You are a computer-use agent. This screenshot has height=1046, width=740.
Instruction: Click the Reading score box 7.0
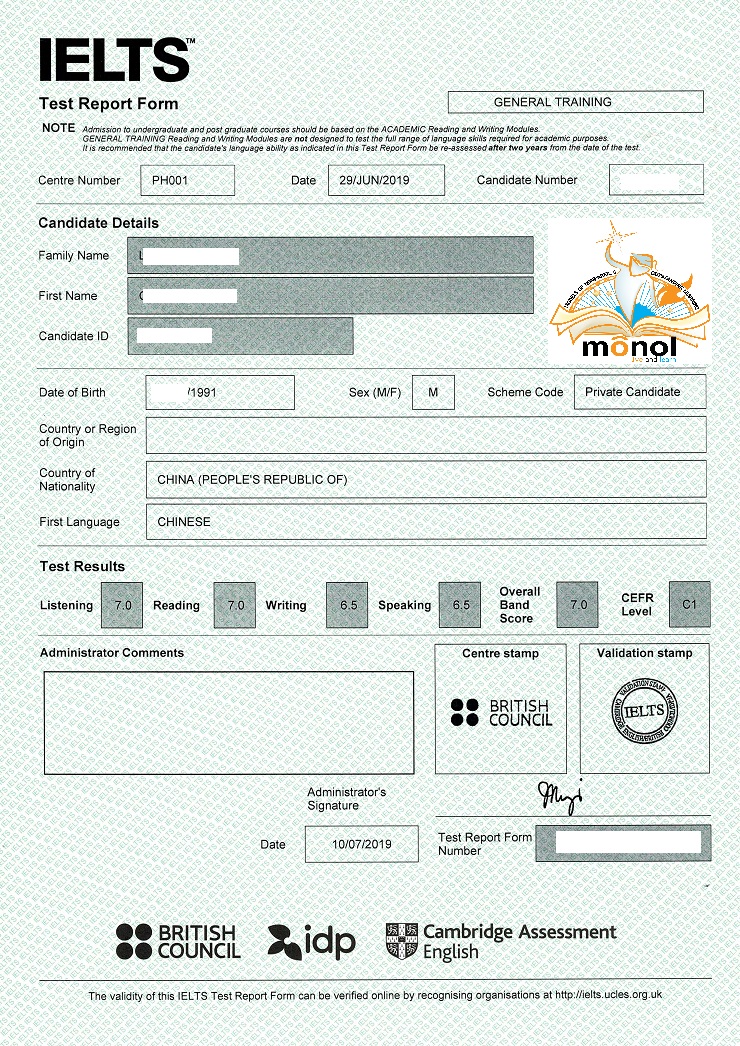(235, 605)
